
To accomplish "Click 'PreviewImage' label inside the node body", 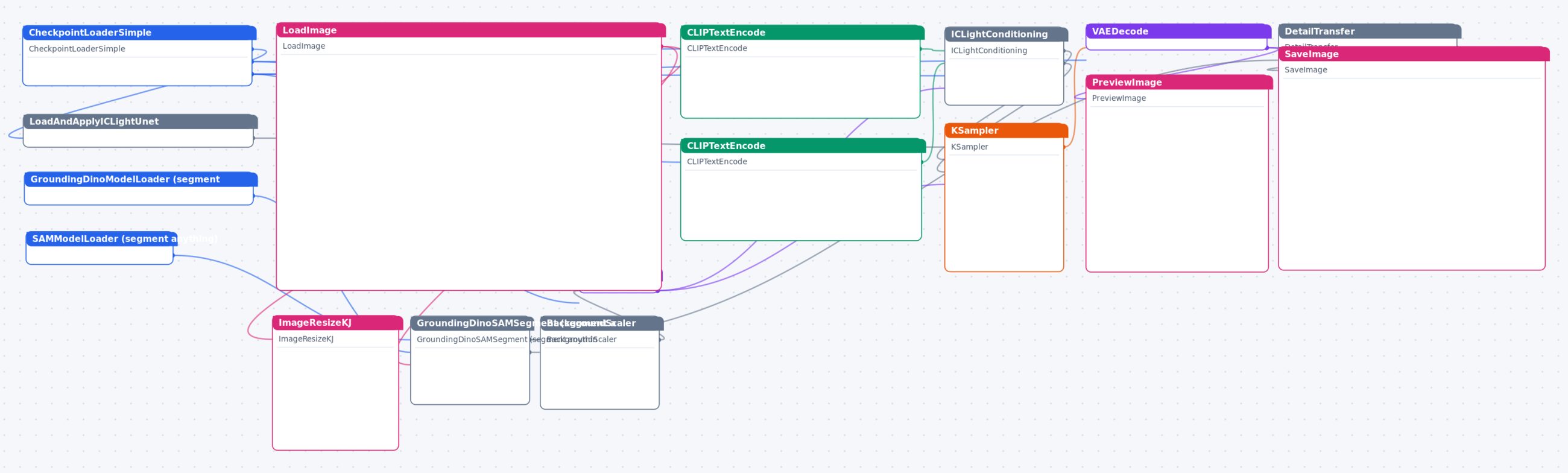I will pyautogui.click(x=1118, y=98).
